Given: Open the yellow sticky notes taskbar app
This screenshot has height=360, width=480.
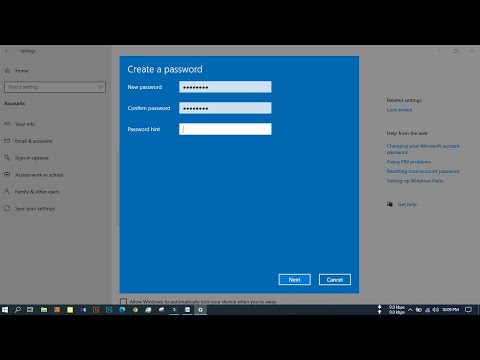Looking at the screenshot, I should coord(70,310).
